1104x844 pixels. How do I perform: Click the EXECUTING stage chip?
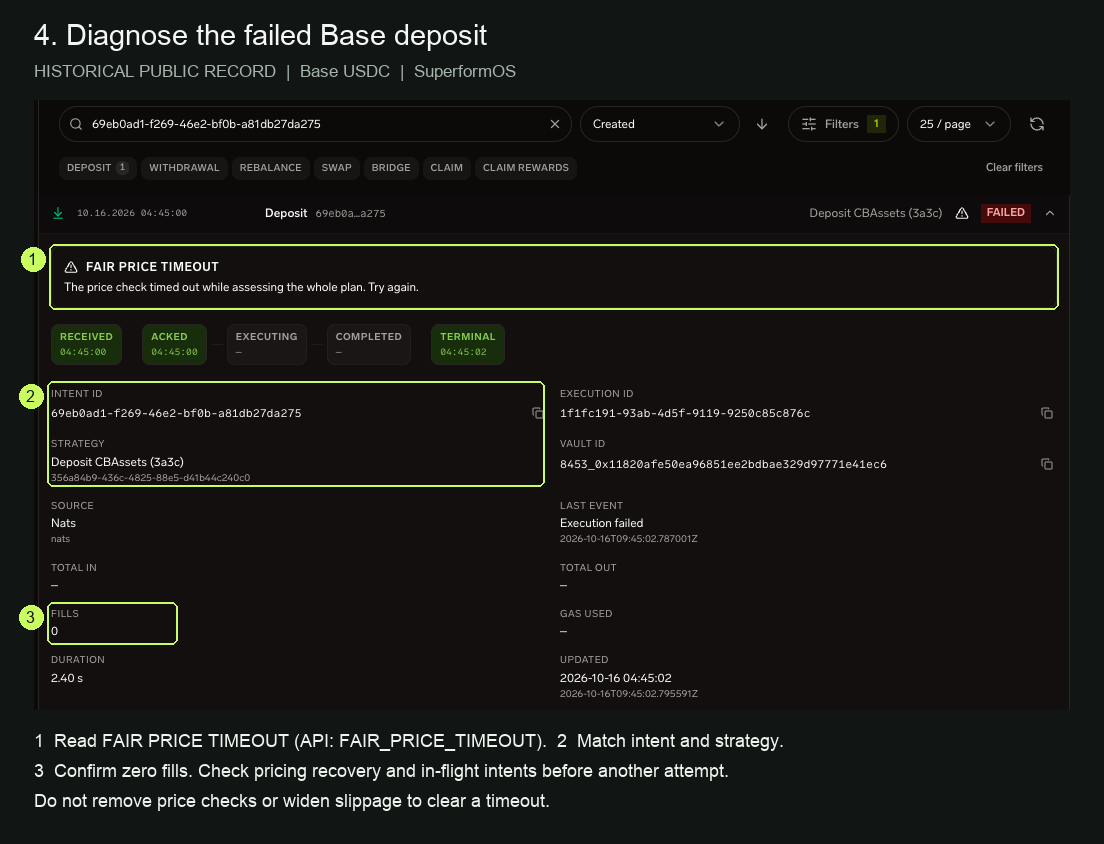[266, 344]
